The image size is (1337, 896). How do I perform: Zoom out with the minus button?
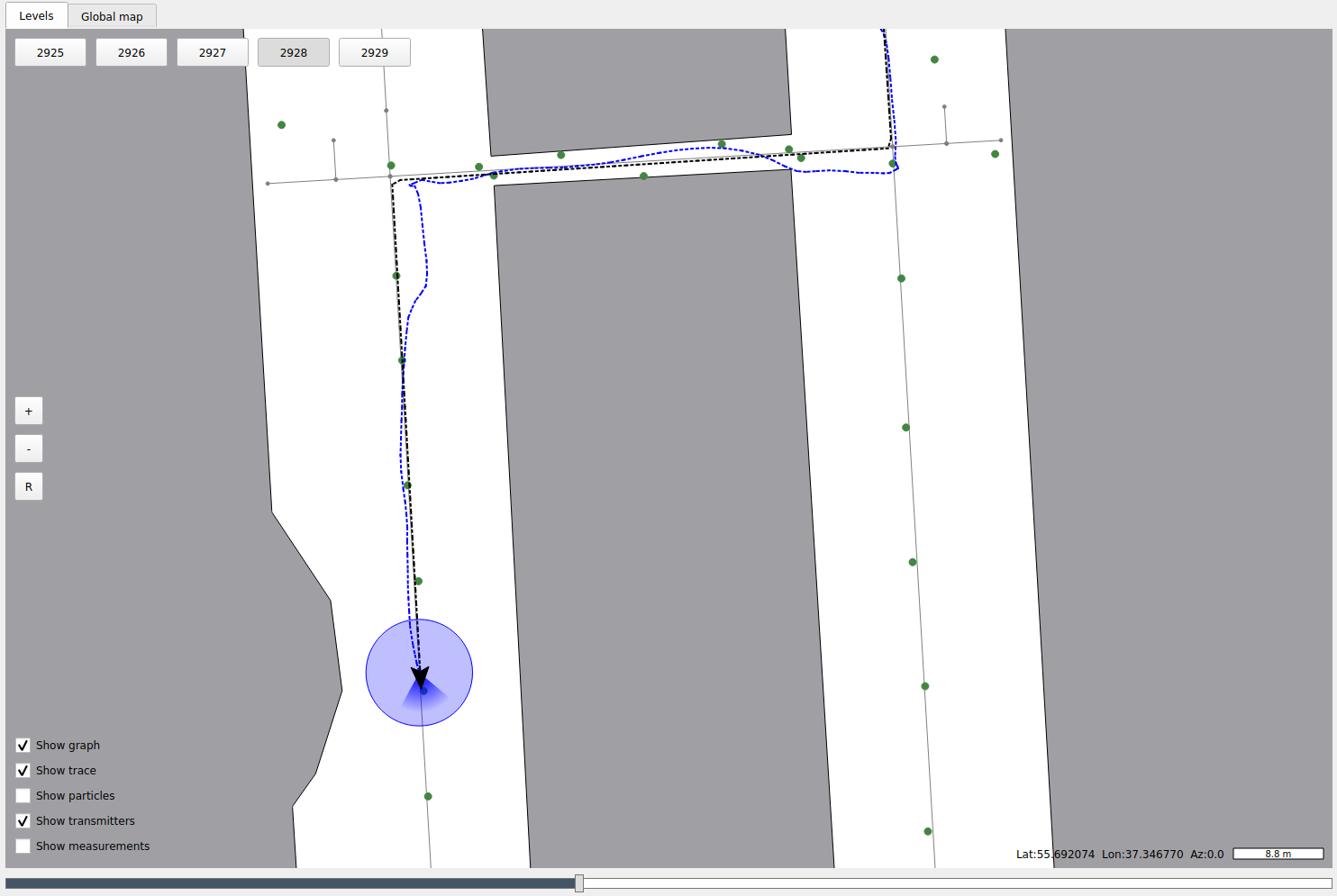coord(29,448)
